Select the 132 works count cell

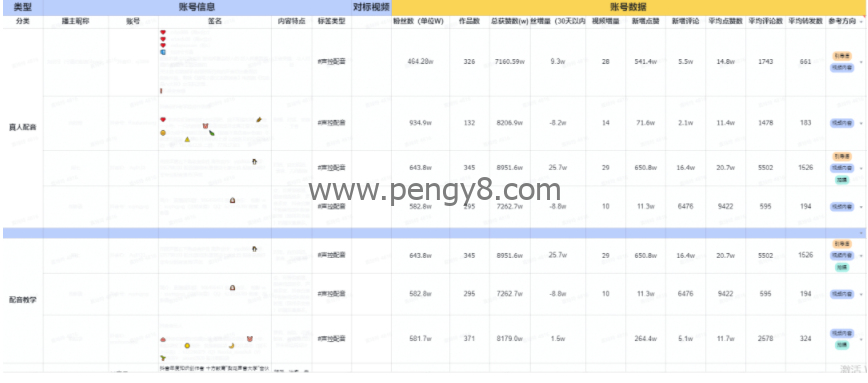469,123
